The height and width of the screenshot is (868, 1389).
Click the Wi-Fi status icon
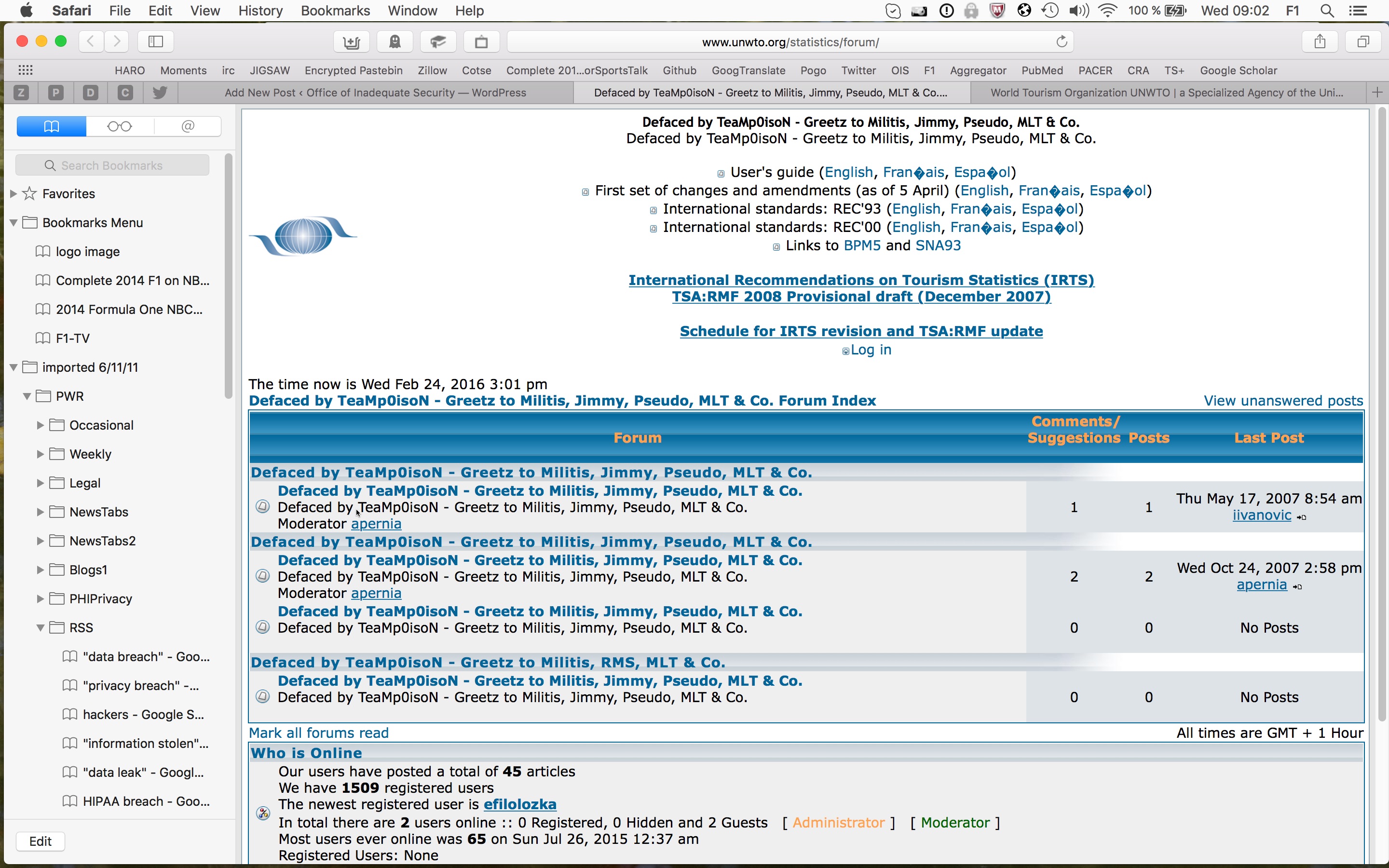coord(1107,10)
